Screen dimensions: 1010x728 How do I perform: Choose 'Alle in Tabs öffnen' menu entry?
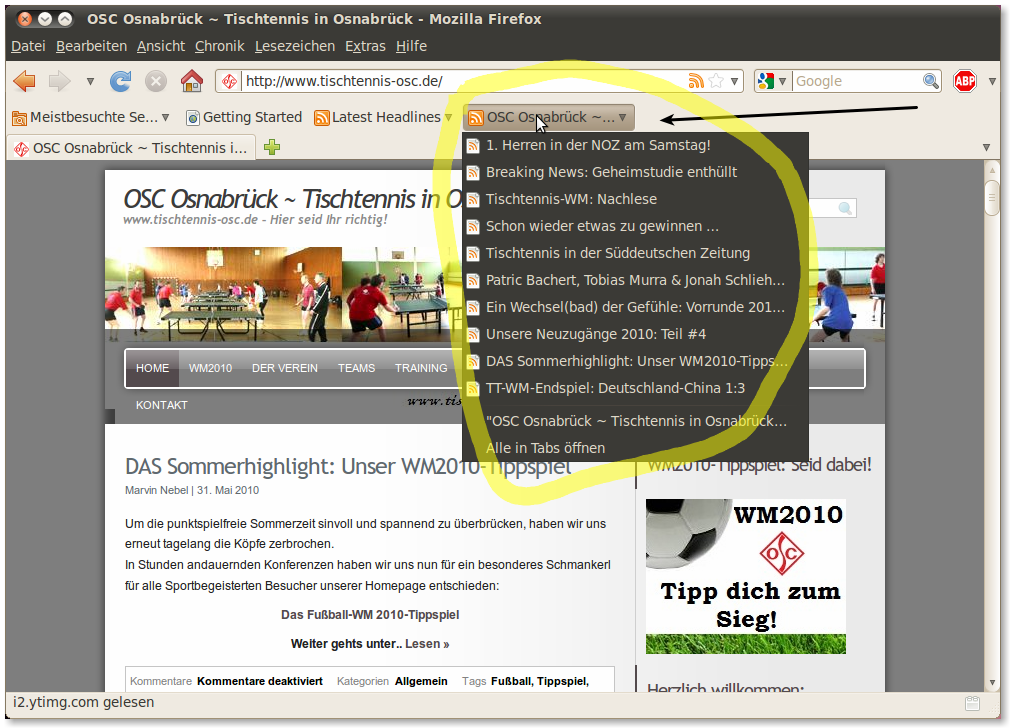[x=635, y=448]
